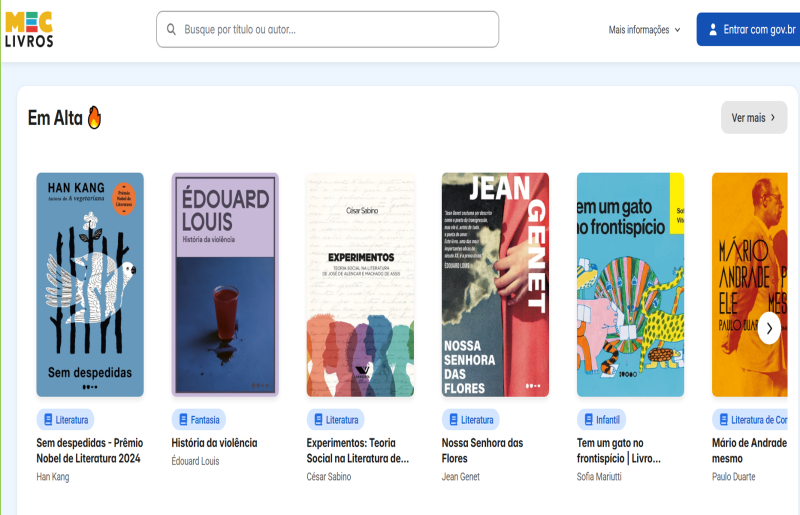Click the Literatura tag under Sem despedidas

(64, 420)
